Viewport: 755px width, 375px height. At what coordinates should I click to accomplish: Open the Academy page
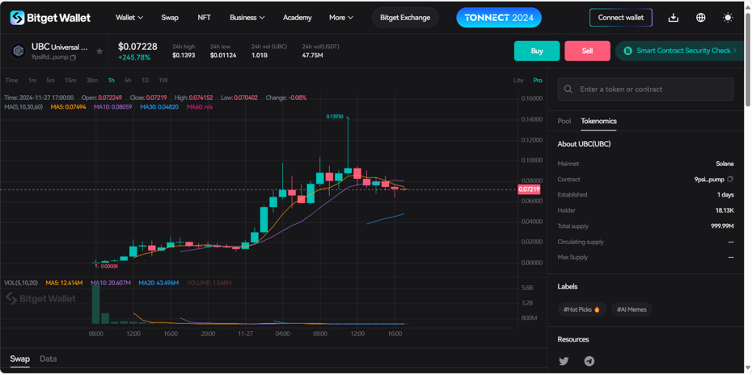pyautogui.click(x=297, y=18)
